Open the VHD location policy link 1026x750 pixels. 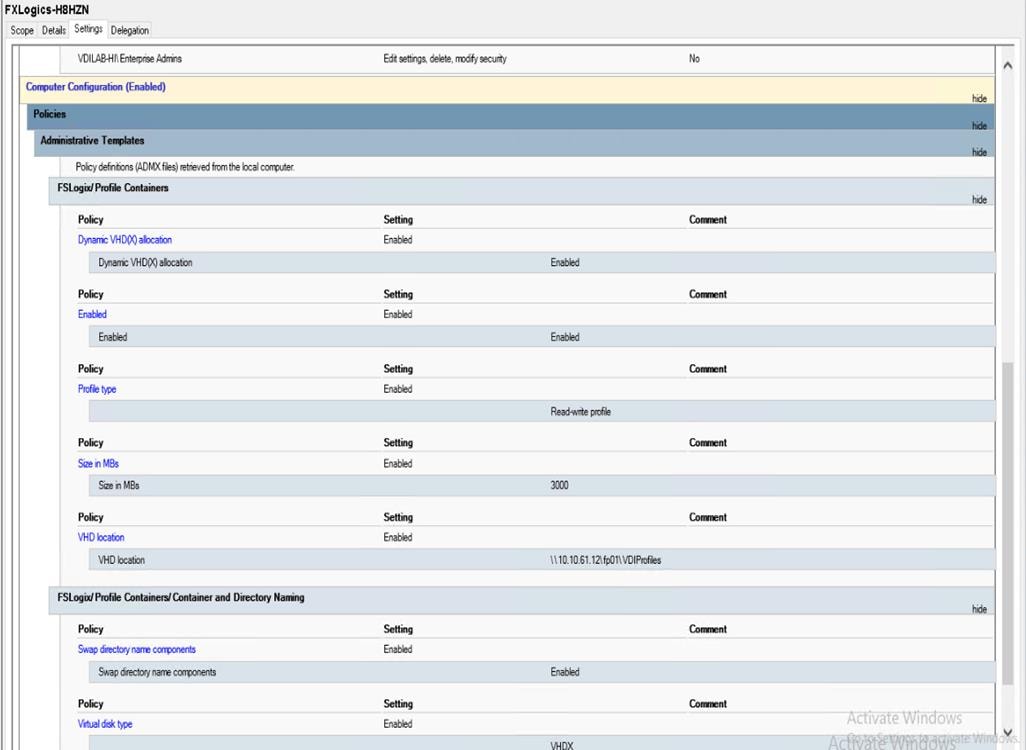point(101,537)
